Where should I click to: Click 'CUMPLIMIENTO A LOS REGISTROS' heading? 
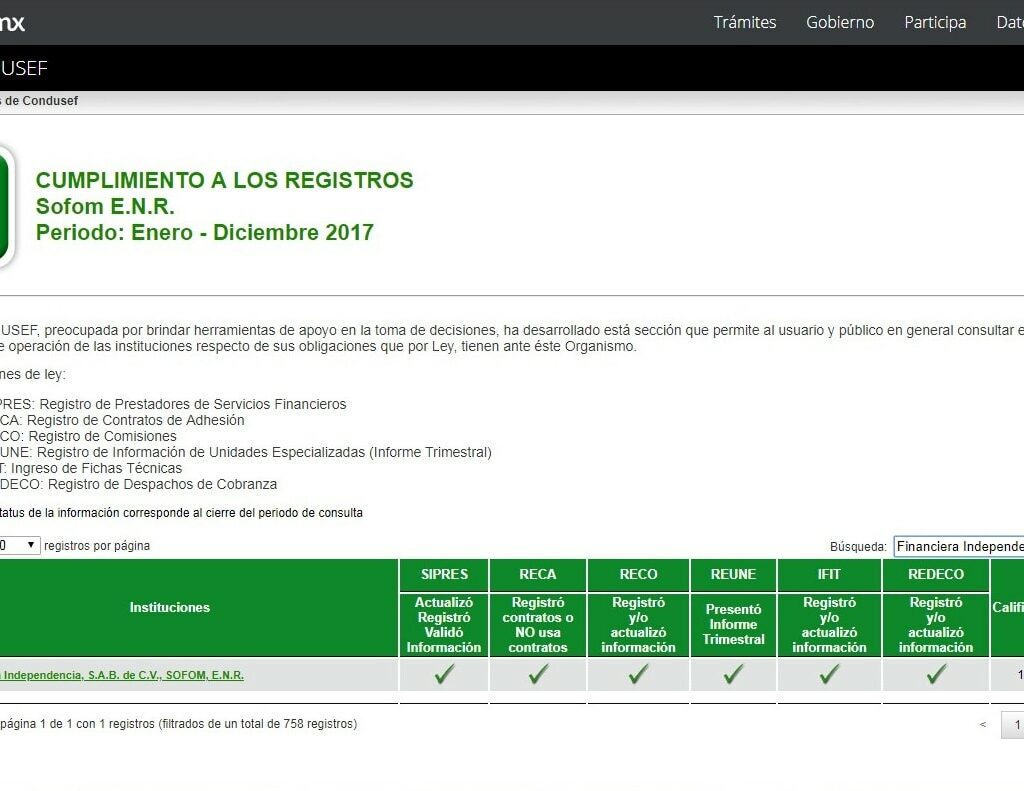pyautogui.click(x=225, y=180)
